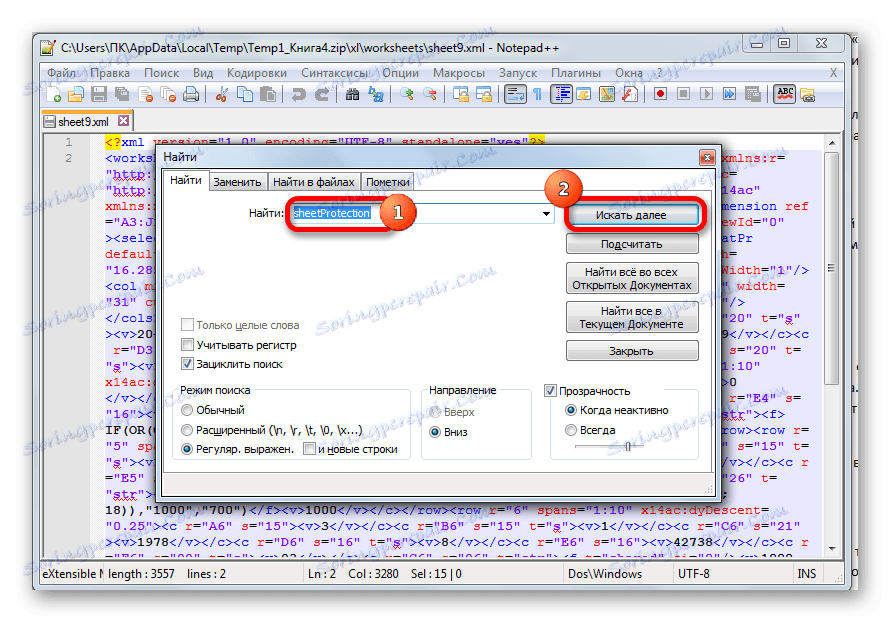Switch to the 'Пометки' tab
890x622 pixels.
388,182
